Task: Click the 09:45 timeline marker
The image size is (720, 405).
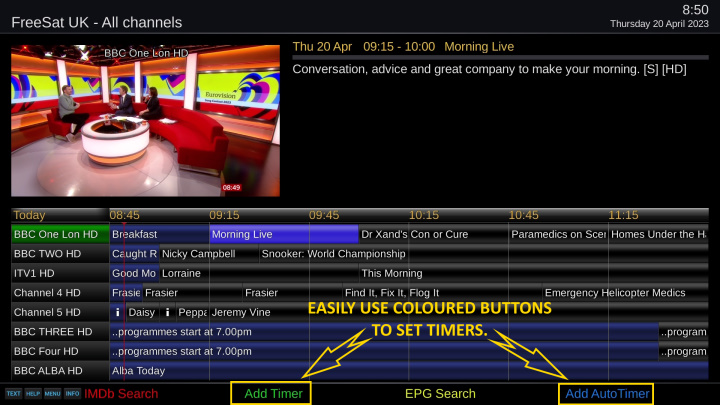Action: click(324, 215)
